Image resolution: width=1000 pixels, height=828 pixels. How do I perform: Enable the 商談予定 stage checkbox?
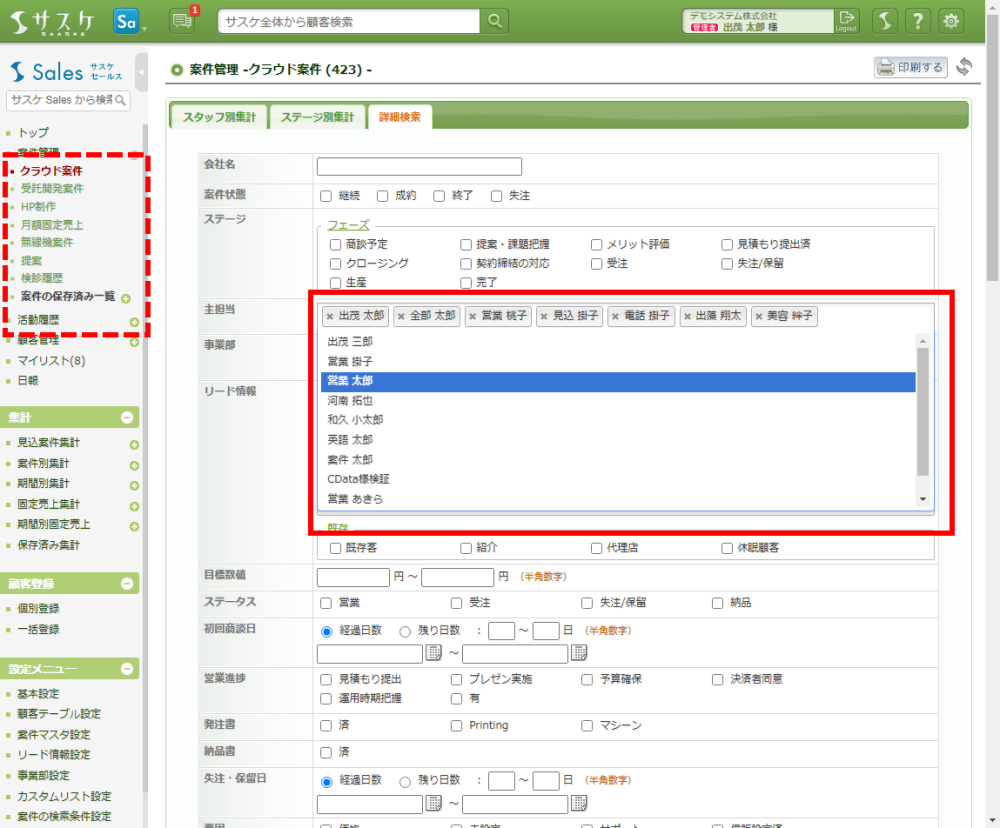coord(336,244)
